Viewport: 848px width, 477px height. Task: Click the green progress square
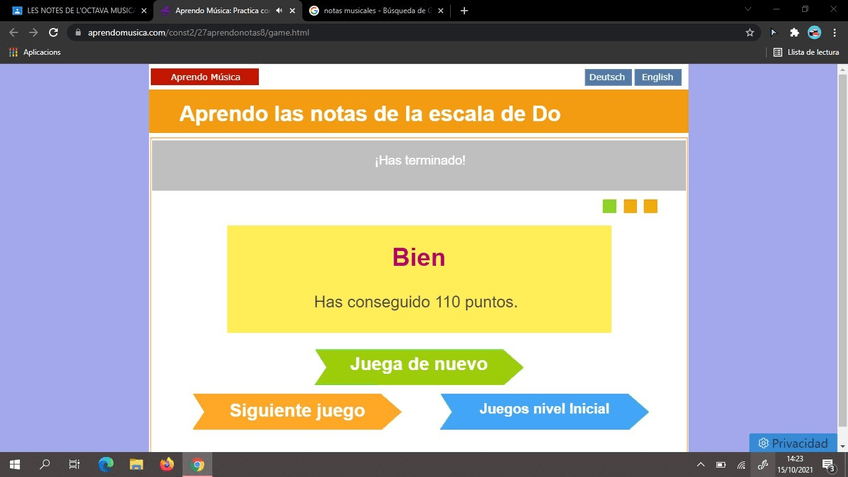[610, 206]
